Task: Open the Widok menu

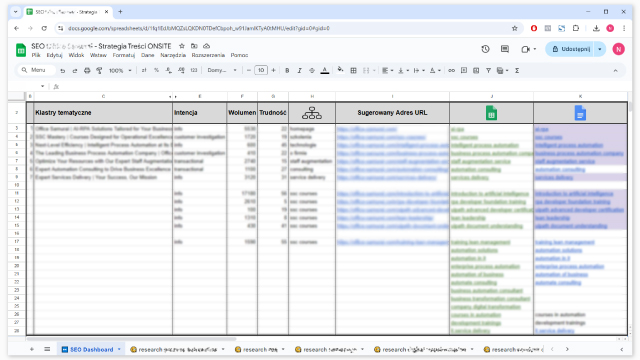Action: click(76, 55)
